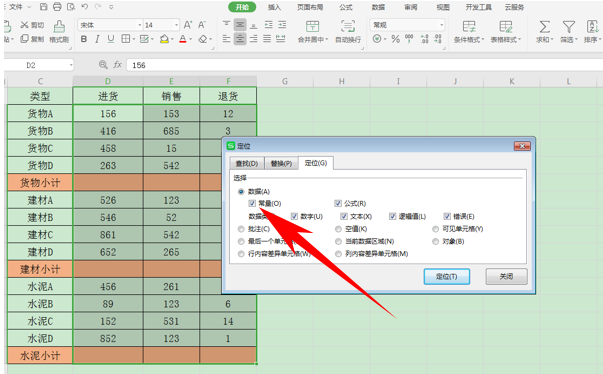Click the Align Right icon

(x=253, y=39)
